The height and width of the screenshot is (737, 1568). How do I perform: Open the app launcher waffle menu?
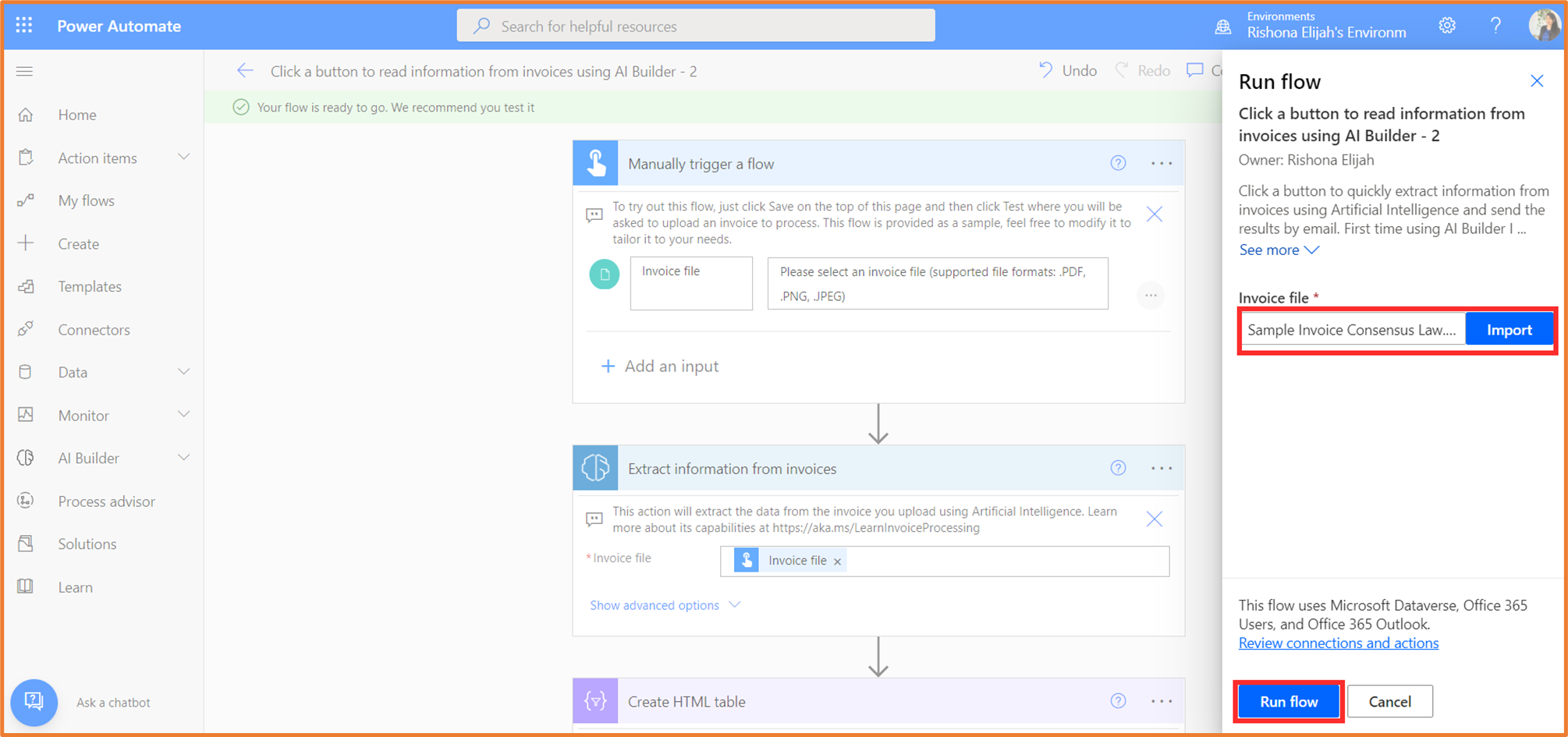tap(23, 25)
